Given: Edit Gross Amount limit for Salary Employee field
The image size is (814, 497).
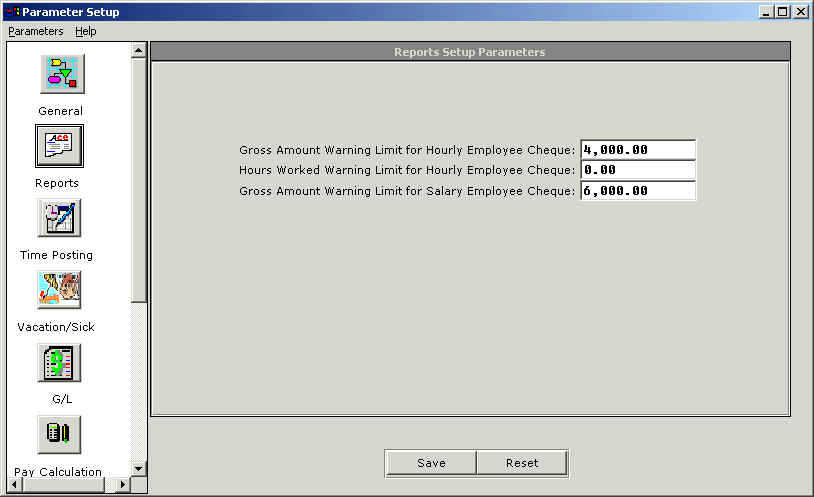Looking at the screenshot, I should click(x=637, y=191).
